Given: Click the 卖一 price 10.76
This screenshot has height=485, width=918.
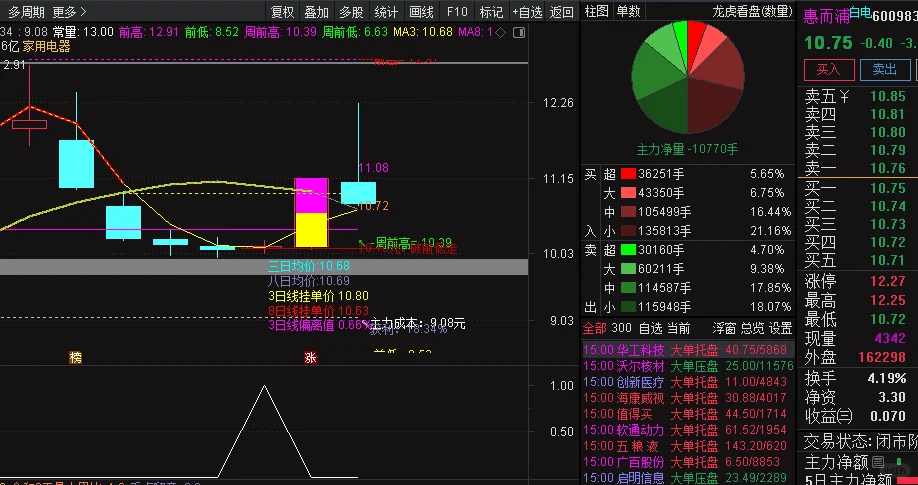Looking at the screenshot, I should click(x=888, y=168).
